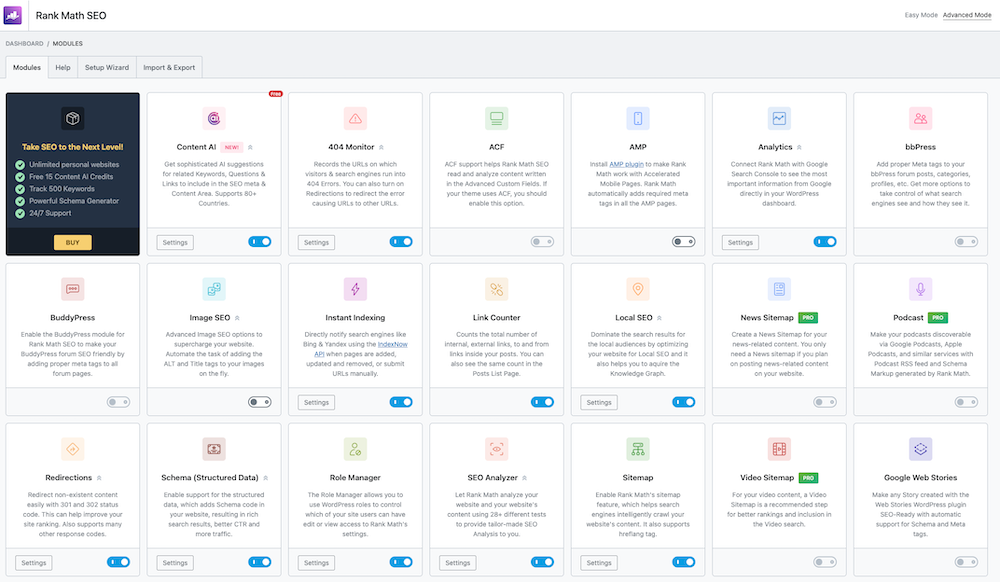Expand chevron next to 404 Monitor title

coord(381,147)
